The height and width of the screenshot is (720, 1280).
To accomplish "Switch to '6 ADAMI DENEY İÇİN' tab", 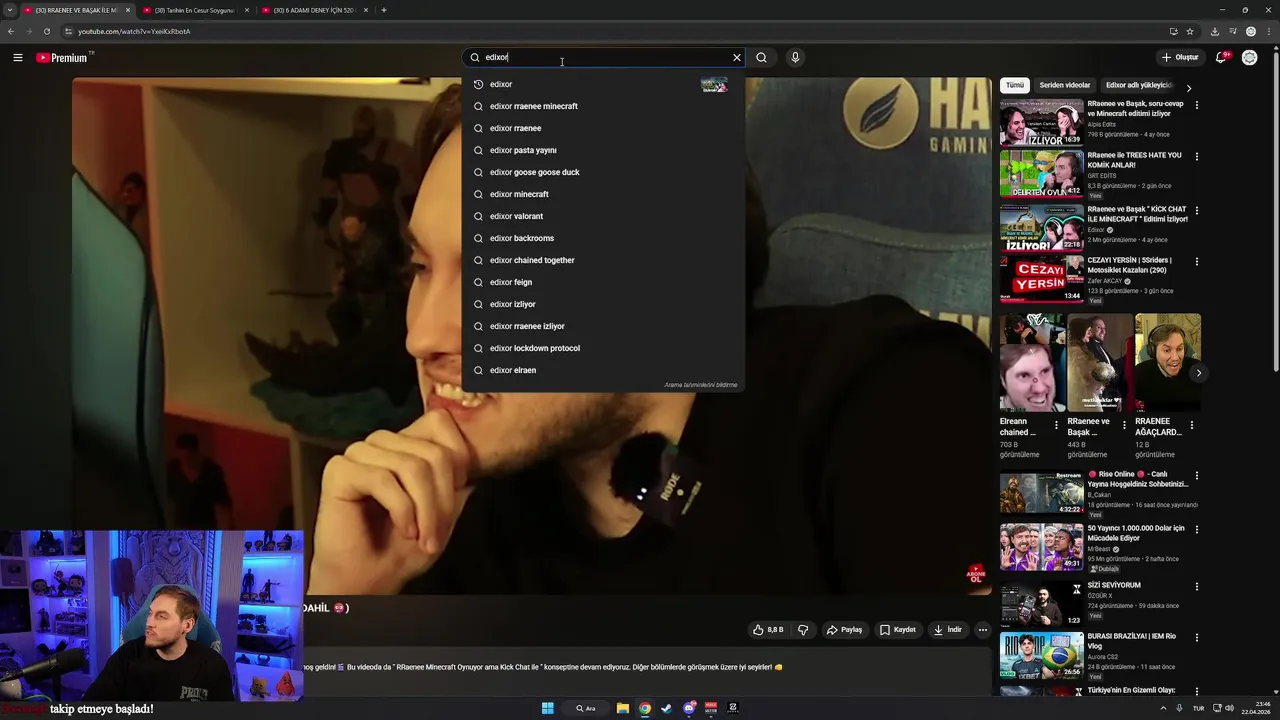I will (x=314, y=10).
